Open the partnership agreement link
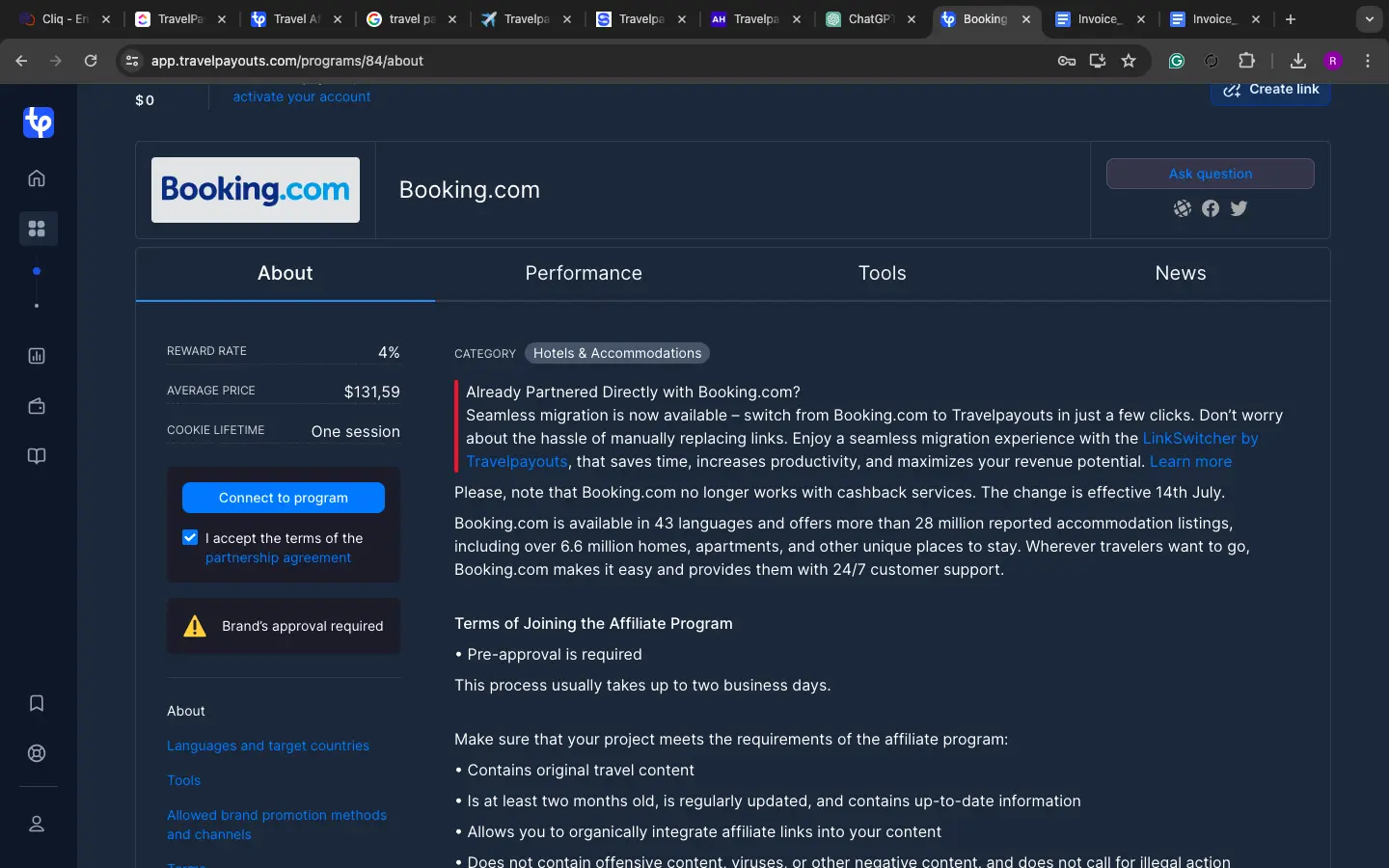 (x=278, y=557)
